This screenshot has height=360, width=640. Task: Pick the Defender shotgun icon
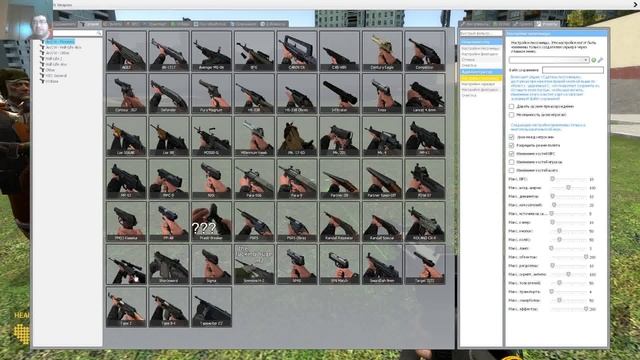[x=169, y=93]
